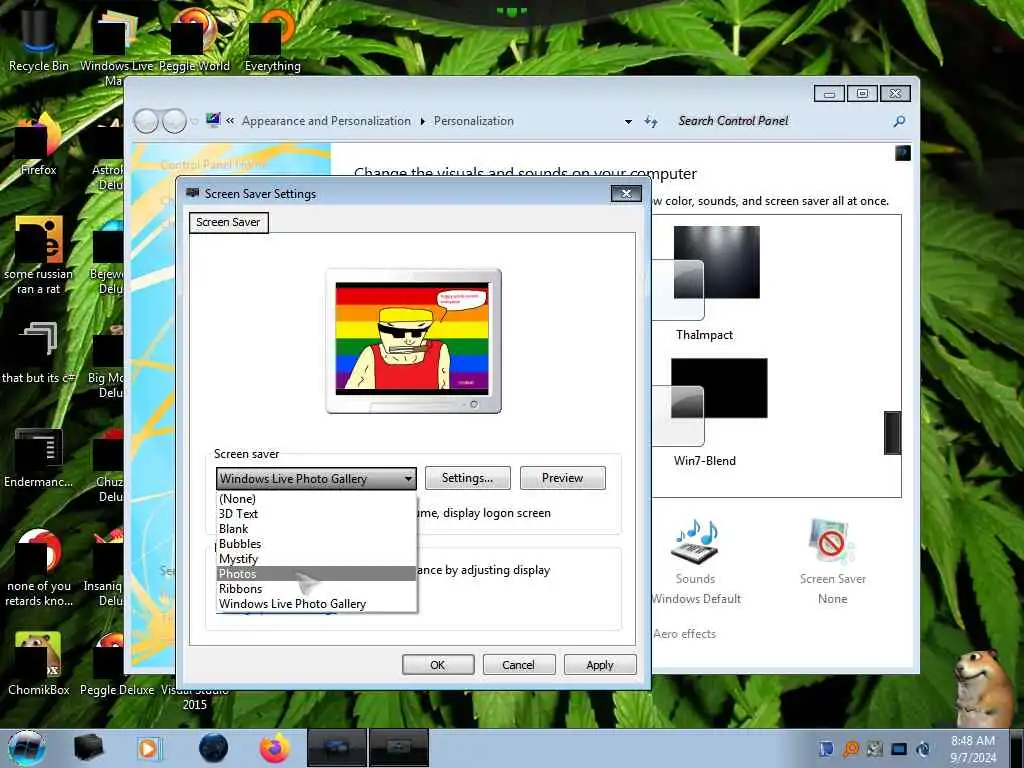
Task: Close the Screen Saver Settings dialog
Action: click(x=626, y=193)
